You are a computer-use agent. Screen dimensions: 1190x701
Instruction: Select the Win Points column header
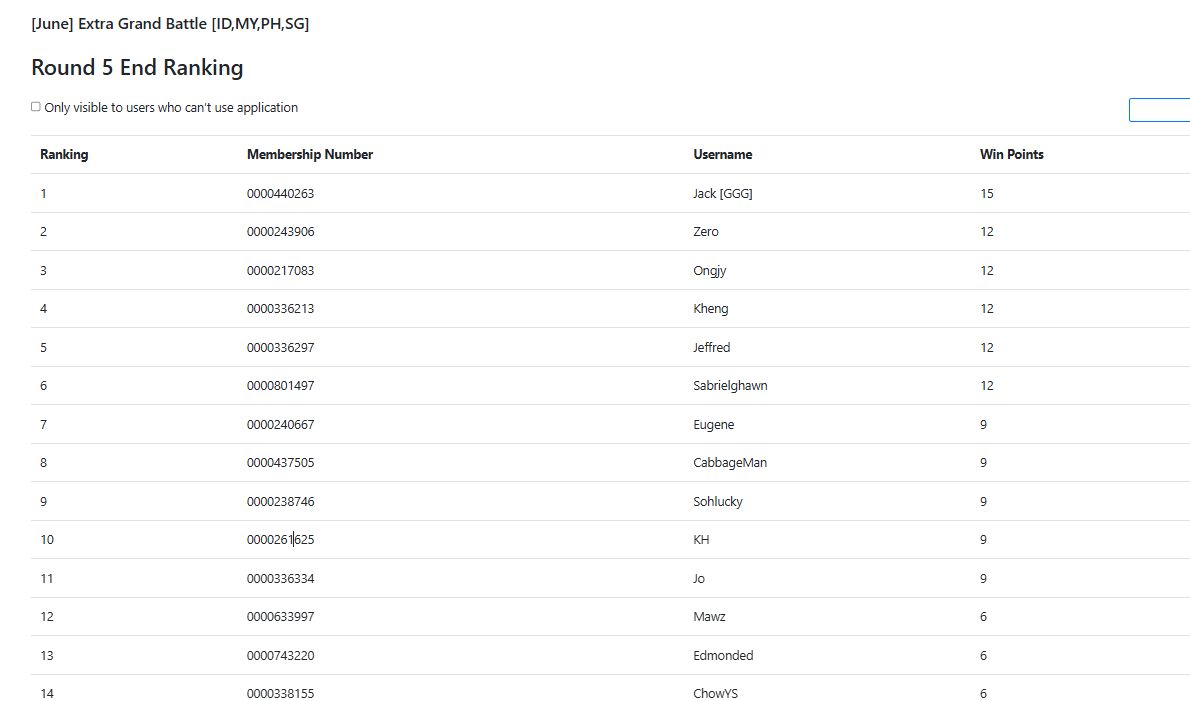click(x=1012, y=154)
